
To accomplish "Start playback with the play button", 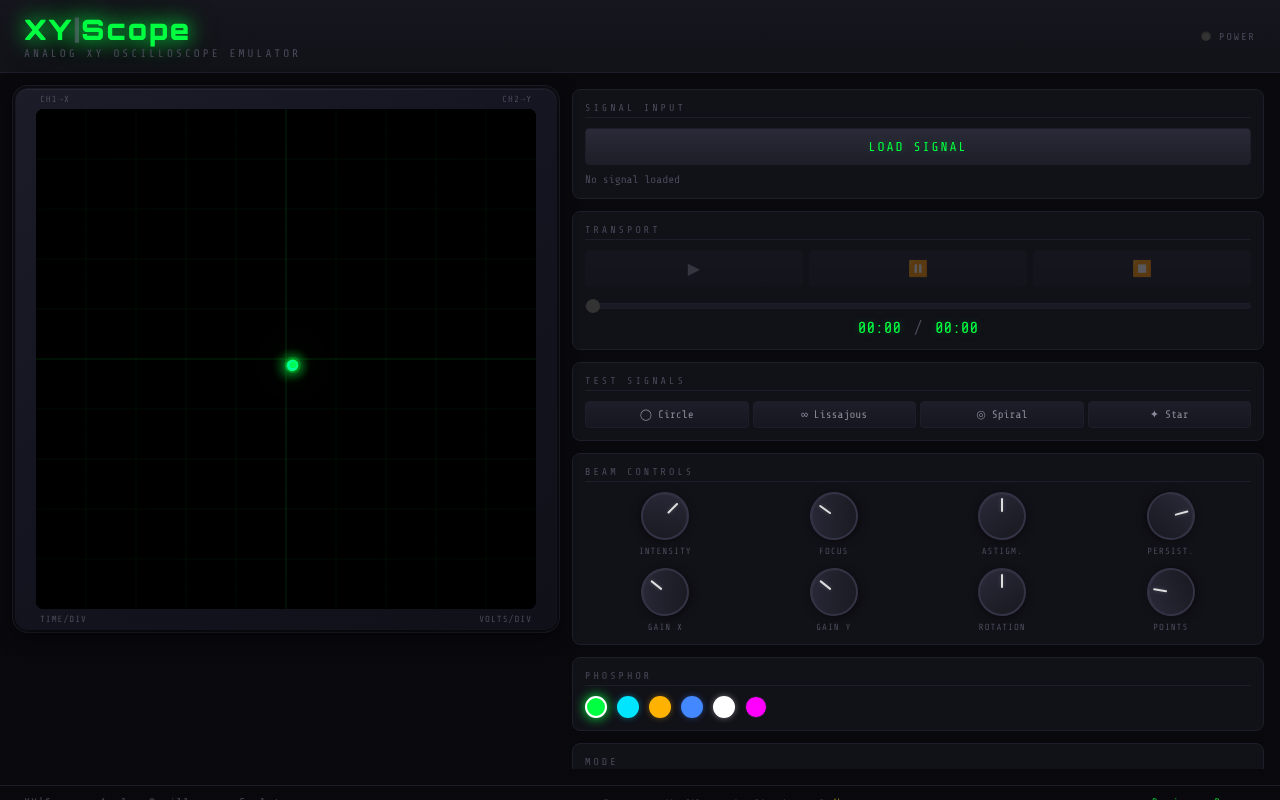I will [694, 269].
